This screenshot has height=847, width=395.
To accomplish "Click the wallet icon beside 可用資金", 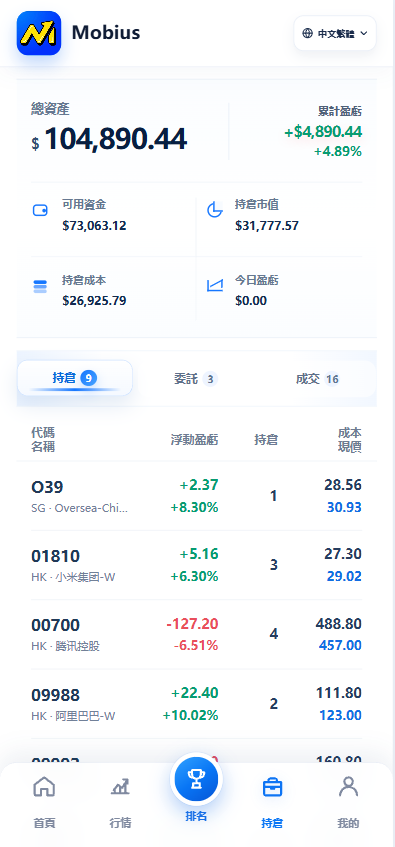I will (x=41, y=210).
